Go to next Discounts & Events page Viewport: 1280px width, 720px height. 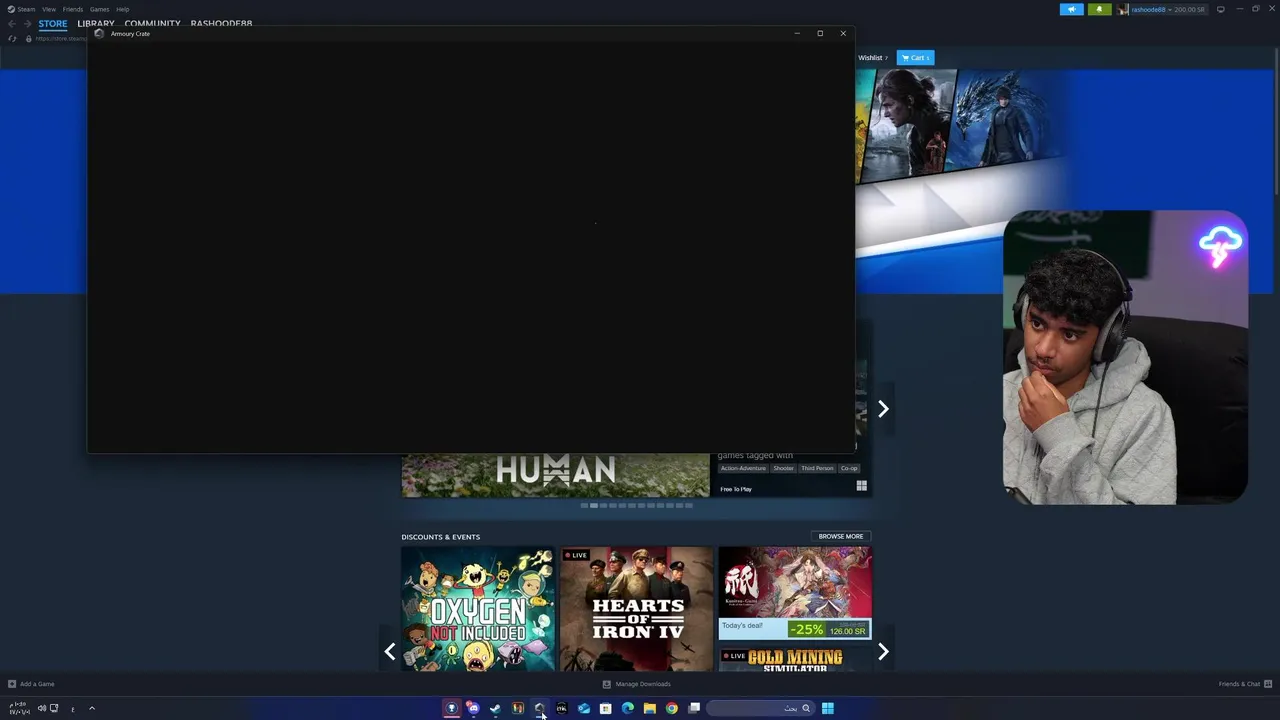tap(883, 652)
